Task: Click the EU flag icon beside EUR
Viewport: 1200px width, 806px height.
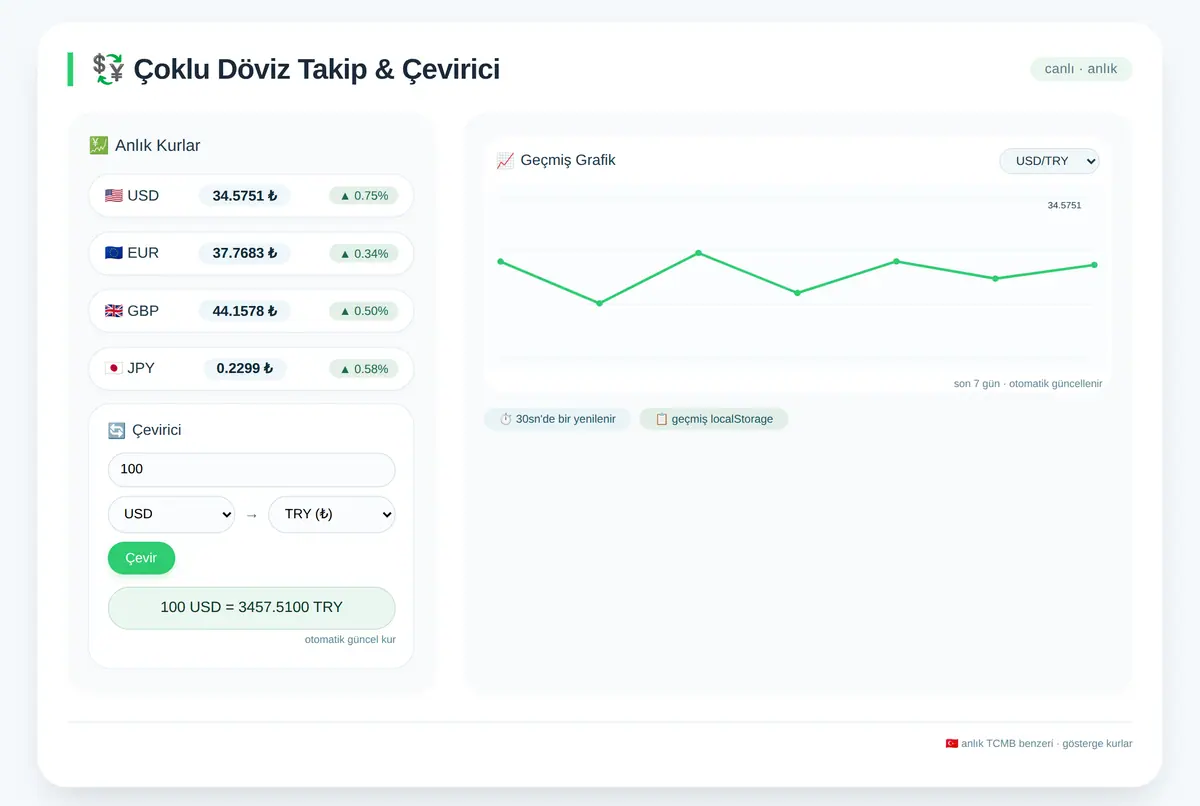Action: [114, 253]
